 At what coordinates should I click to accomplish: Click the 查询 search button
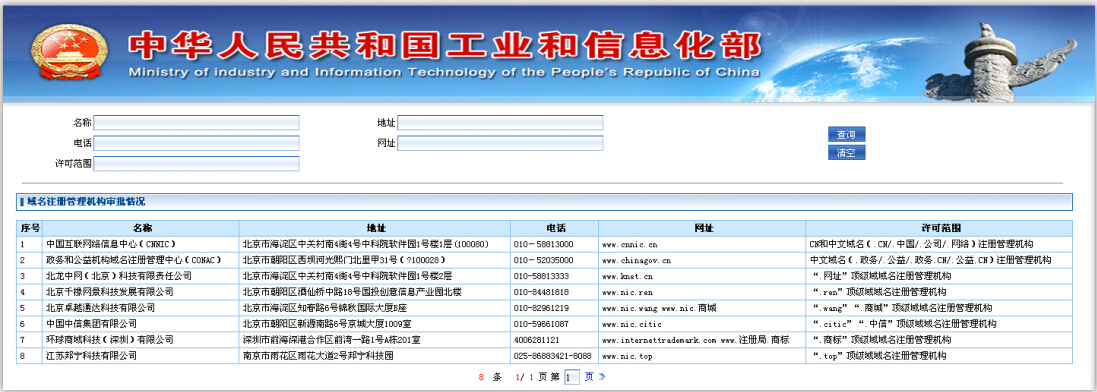point(846,134)
